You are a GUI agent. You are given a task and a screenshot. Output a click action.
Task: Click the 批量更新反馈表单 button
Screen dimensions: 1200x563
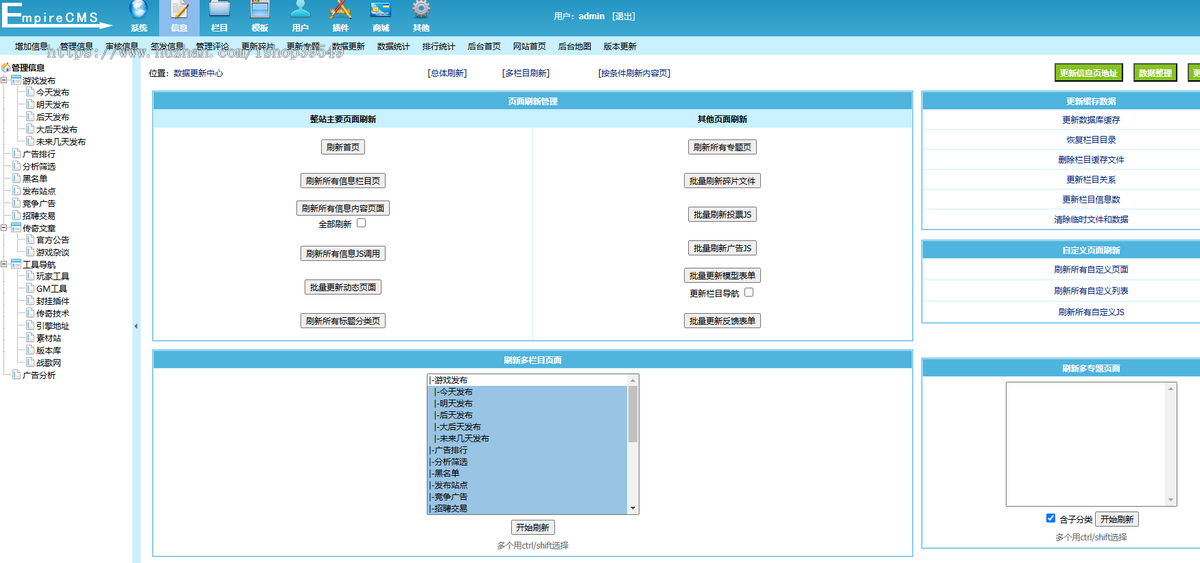point(723,321)
